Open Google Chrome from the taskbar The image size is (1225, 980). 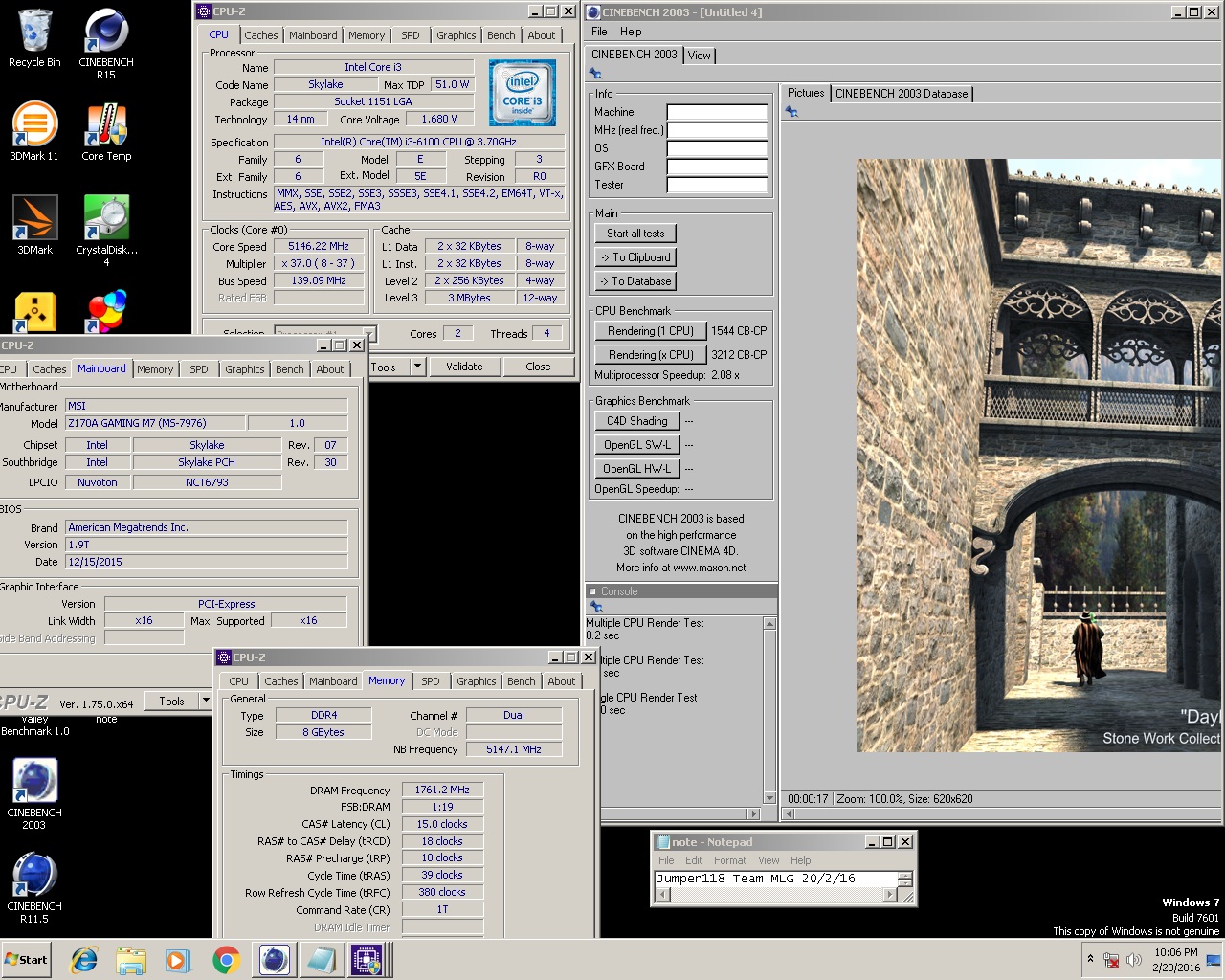coord(226,960)
